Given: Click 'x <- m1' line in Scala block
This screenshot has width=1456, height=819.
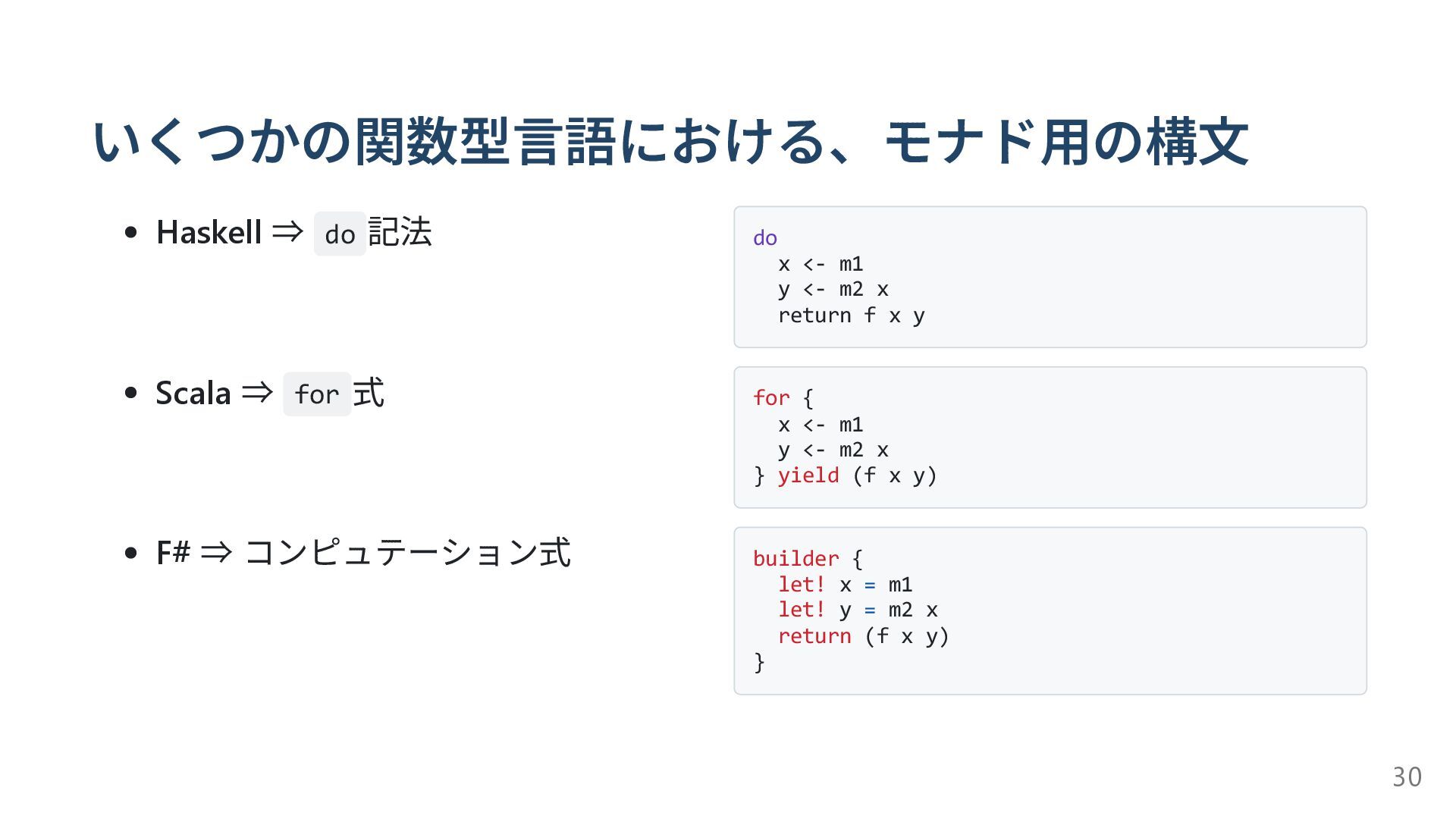Looking at the screenshot, I should tap(821, 425).
